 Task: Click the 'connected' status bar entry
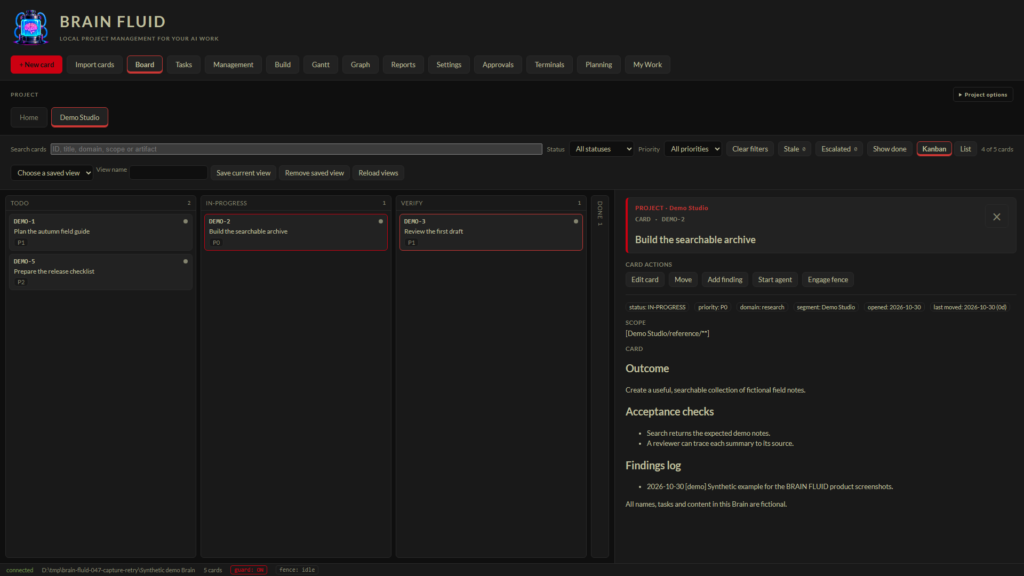click(20, 570)
